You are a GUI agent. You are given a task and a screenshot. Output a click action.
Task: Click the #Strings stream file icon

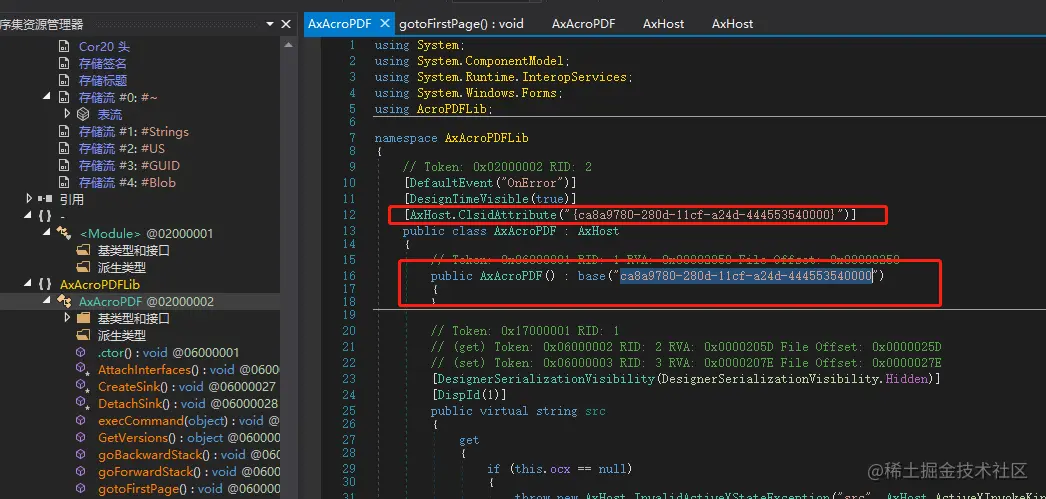click(x=64, y=131)
